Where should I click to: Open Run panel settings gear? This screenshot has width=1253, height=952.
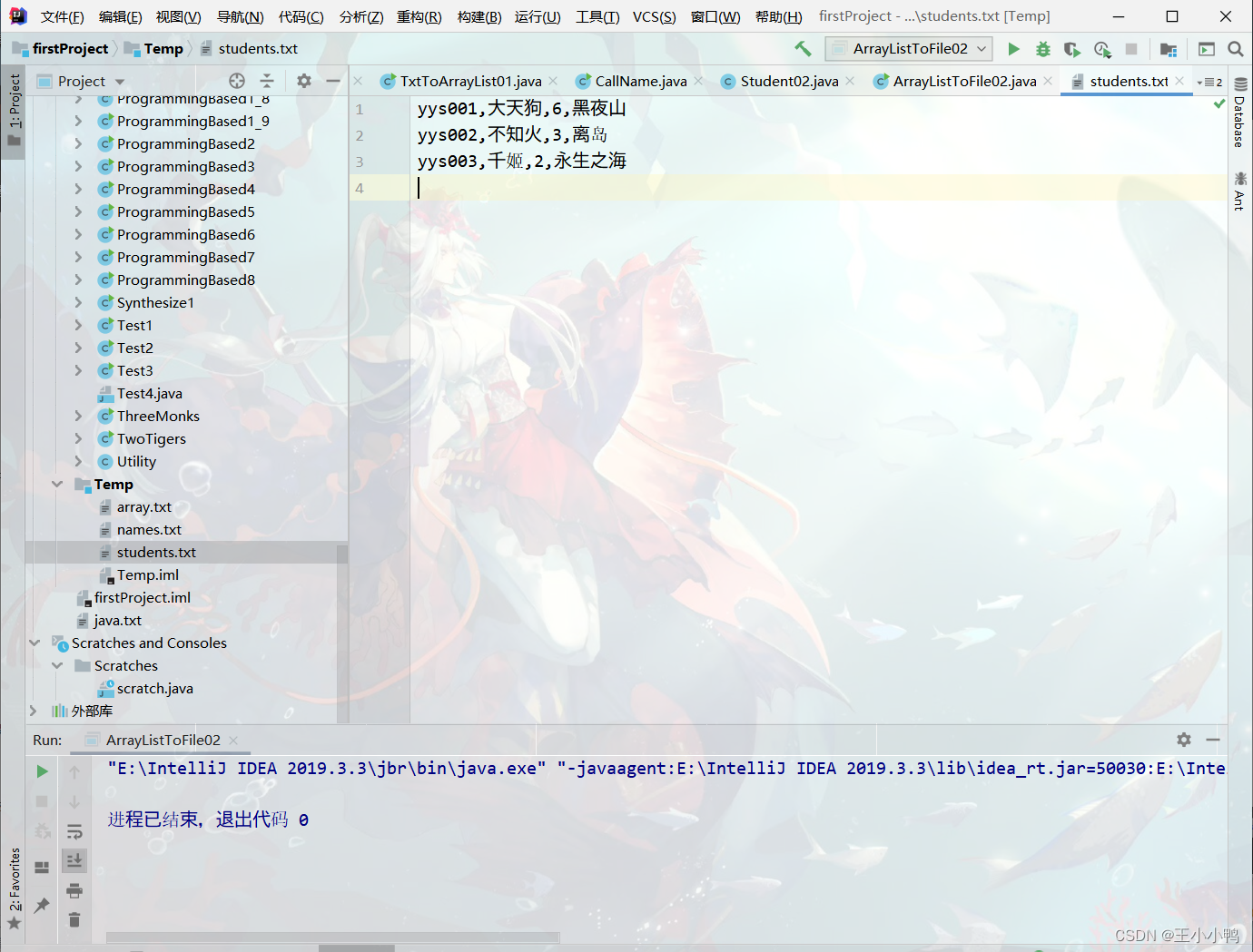[1184, 740]
